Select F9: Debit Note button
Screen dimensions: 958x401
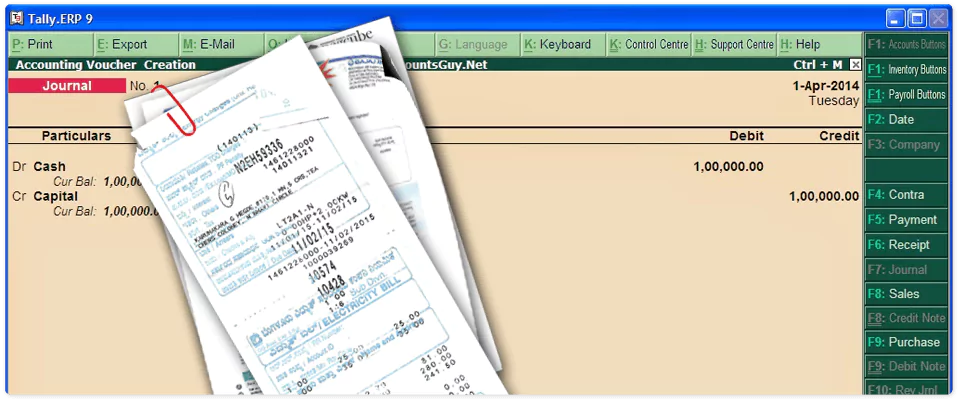click(x=906, y=367)
